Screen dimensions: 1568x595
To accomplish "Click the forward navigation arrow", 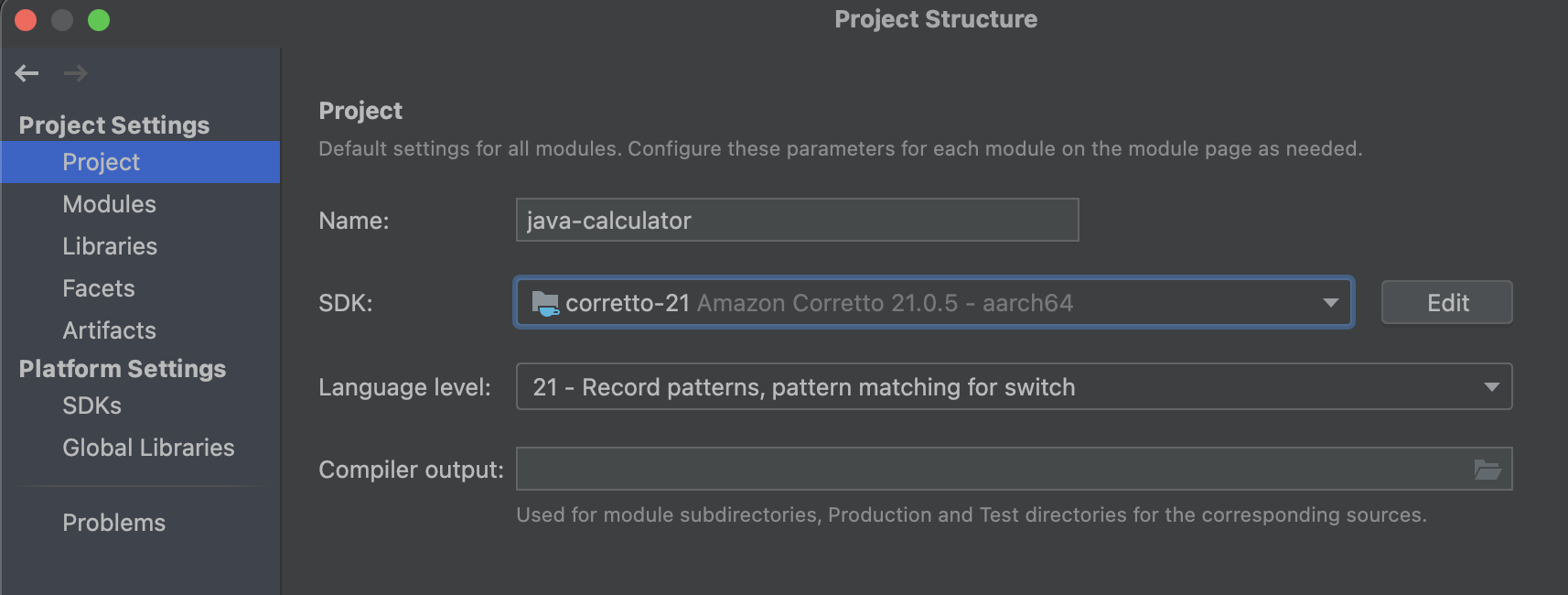I will click(x=76, y=73).
